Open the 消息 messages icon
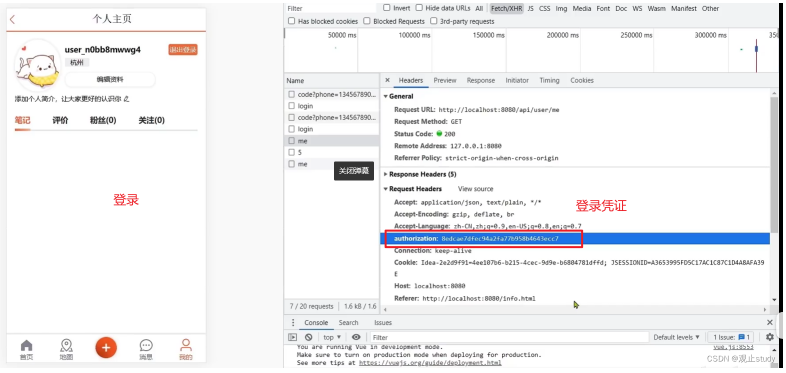Screen dimensions: 786x373 tap(146, 349)
